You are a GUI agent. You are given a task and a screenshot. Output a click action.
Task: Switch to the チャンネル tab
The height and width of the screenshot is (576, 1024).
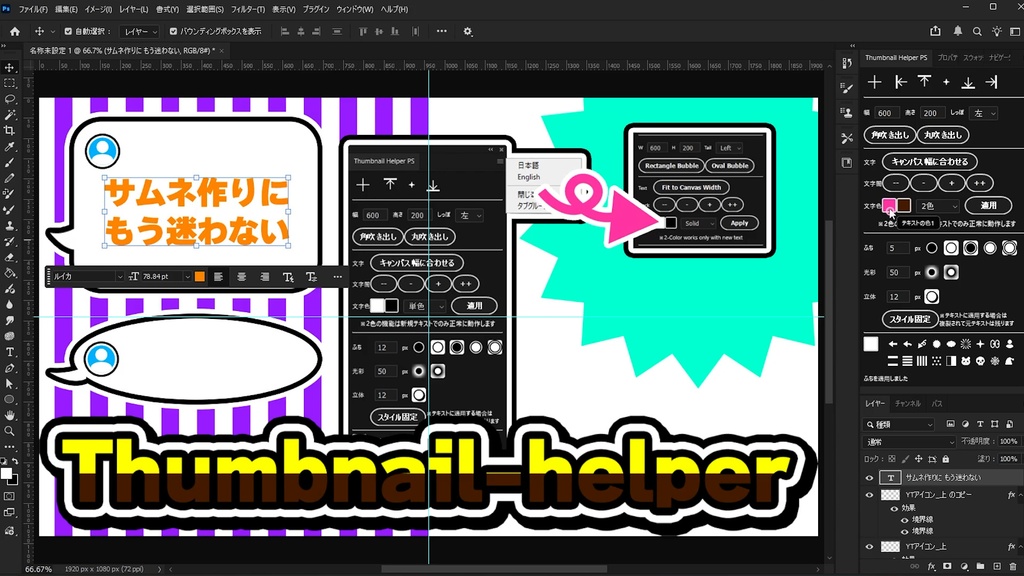click(909, 405)
